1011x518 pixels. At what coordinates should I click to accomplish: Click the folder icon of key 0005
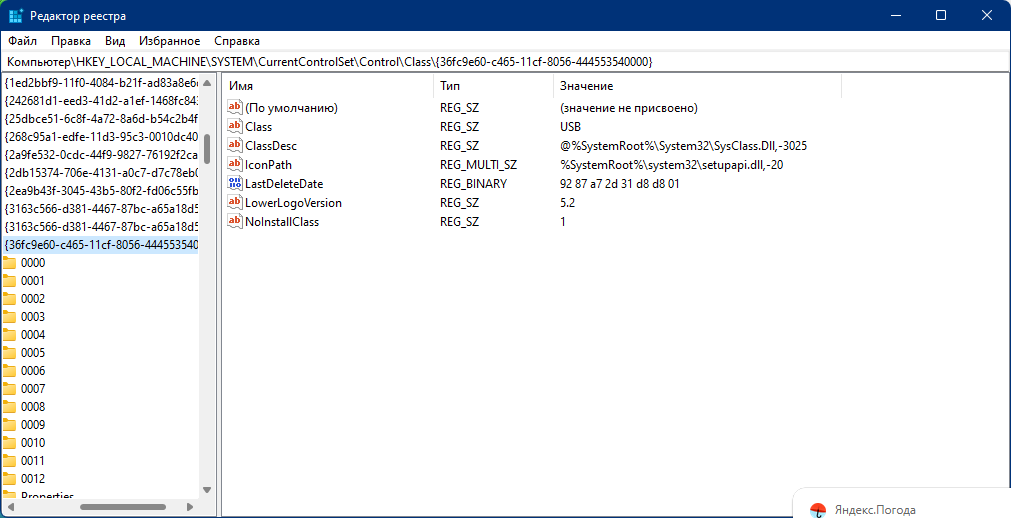pos(10,353)
